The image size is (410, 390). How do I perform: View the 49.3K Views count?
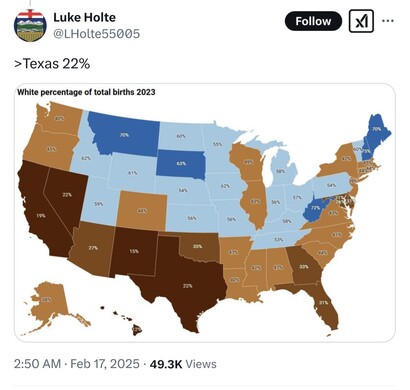pyautogui.click(x=183, y=364)
